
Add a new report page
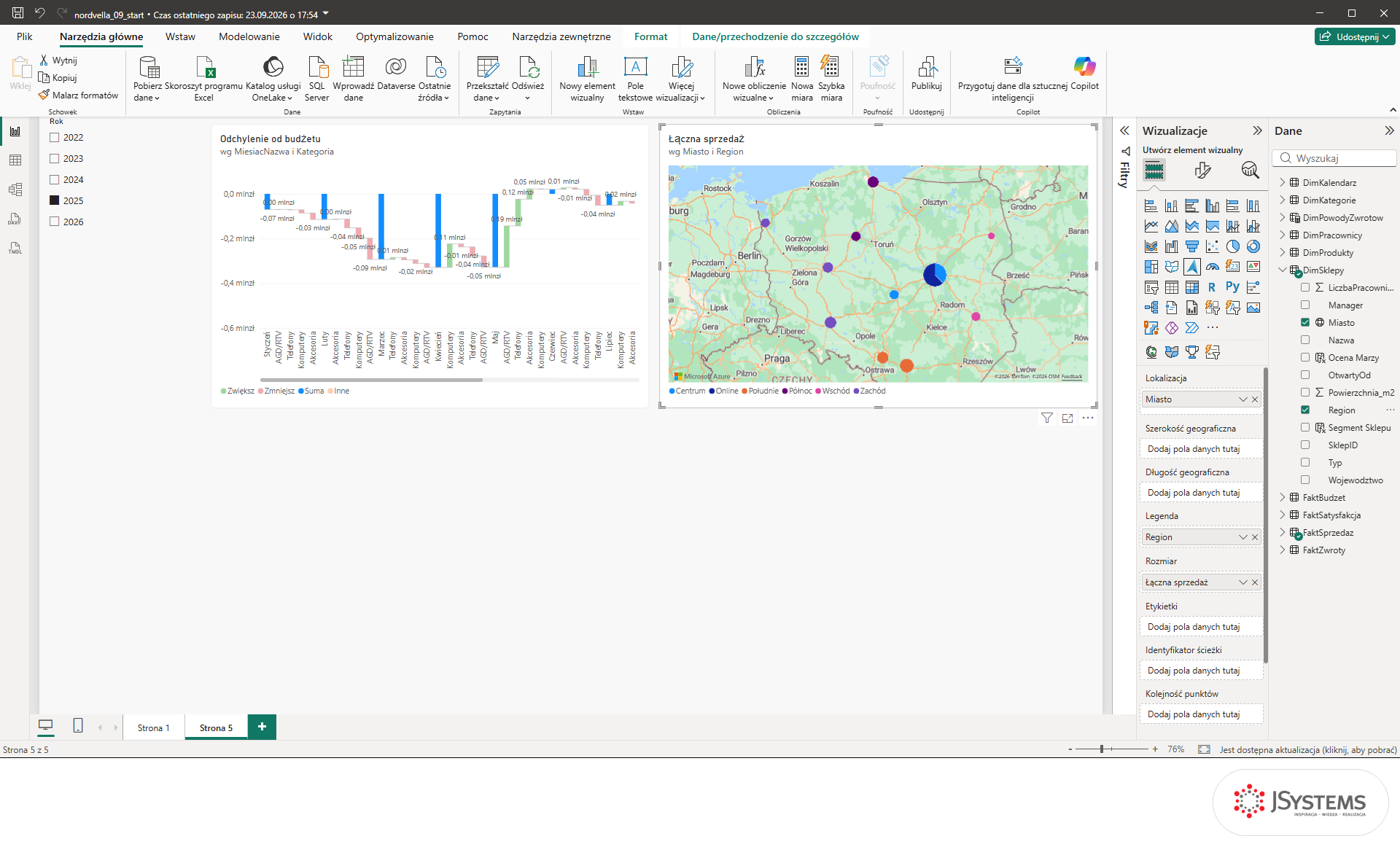tap(262, 726)
